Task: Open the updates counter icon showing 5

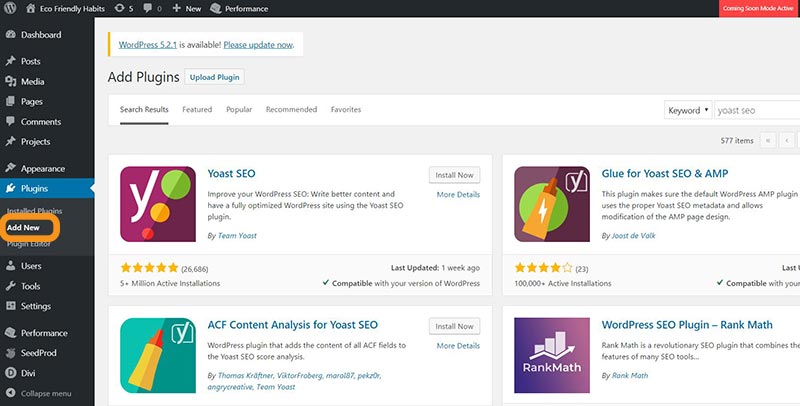Action: [124, 8]
